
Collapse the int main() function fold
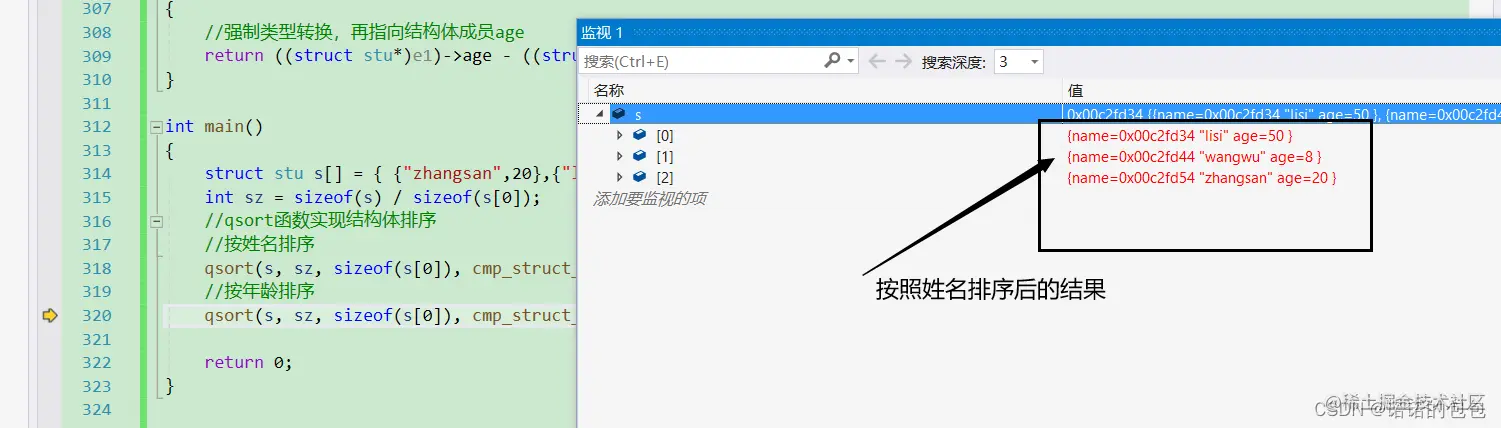pyautogui.click(x=155, y=126)
